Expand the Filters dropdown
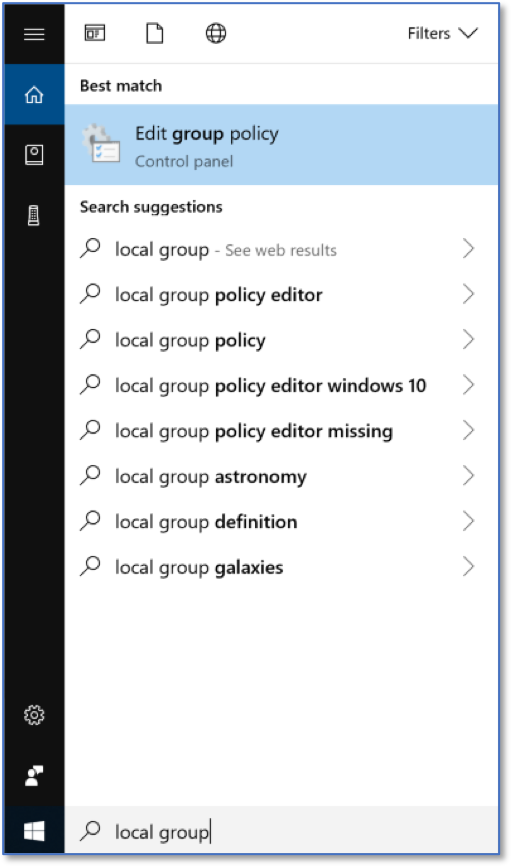The image size is (512, 866). (442, 33)
